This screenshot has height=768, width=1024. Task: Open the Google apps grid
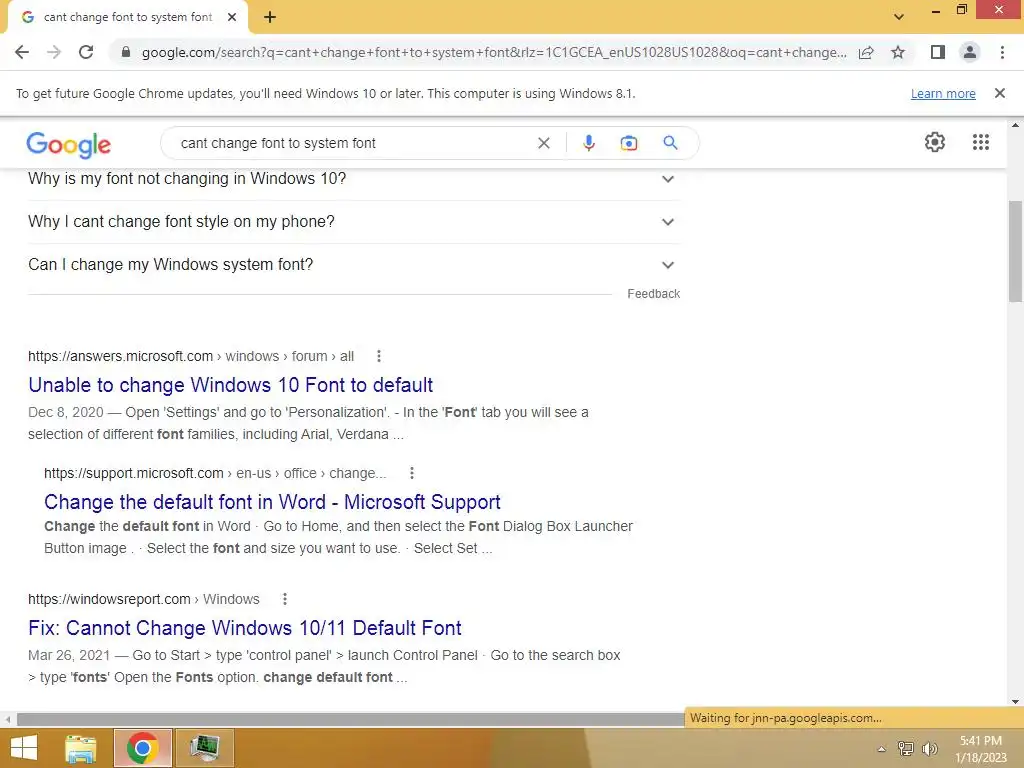pos(980,142)
